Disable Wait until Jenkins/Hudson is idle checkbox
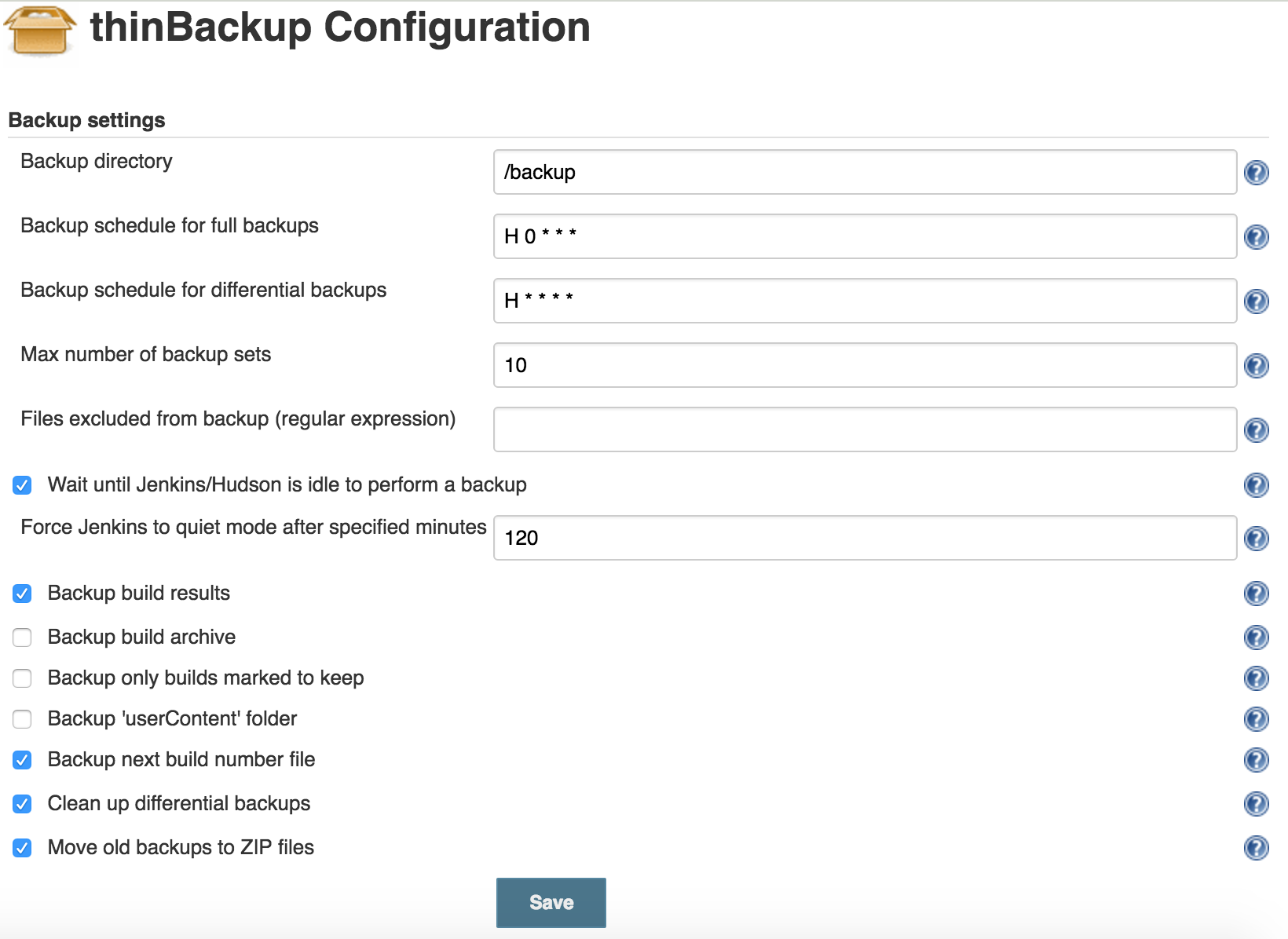This screenshot has width=1288, height=939. (x=22, y=485)
